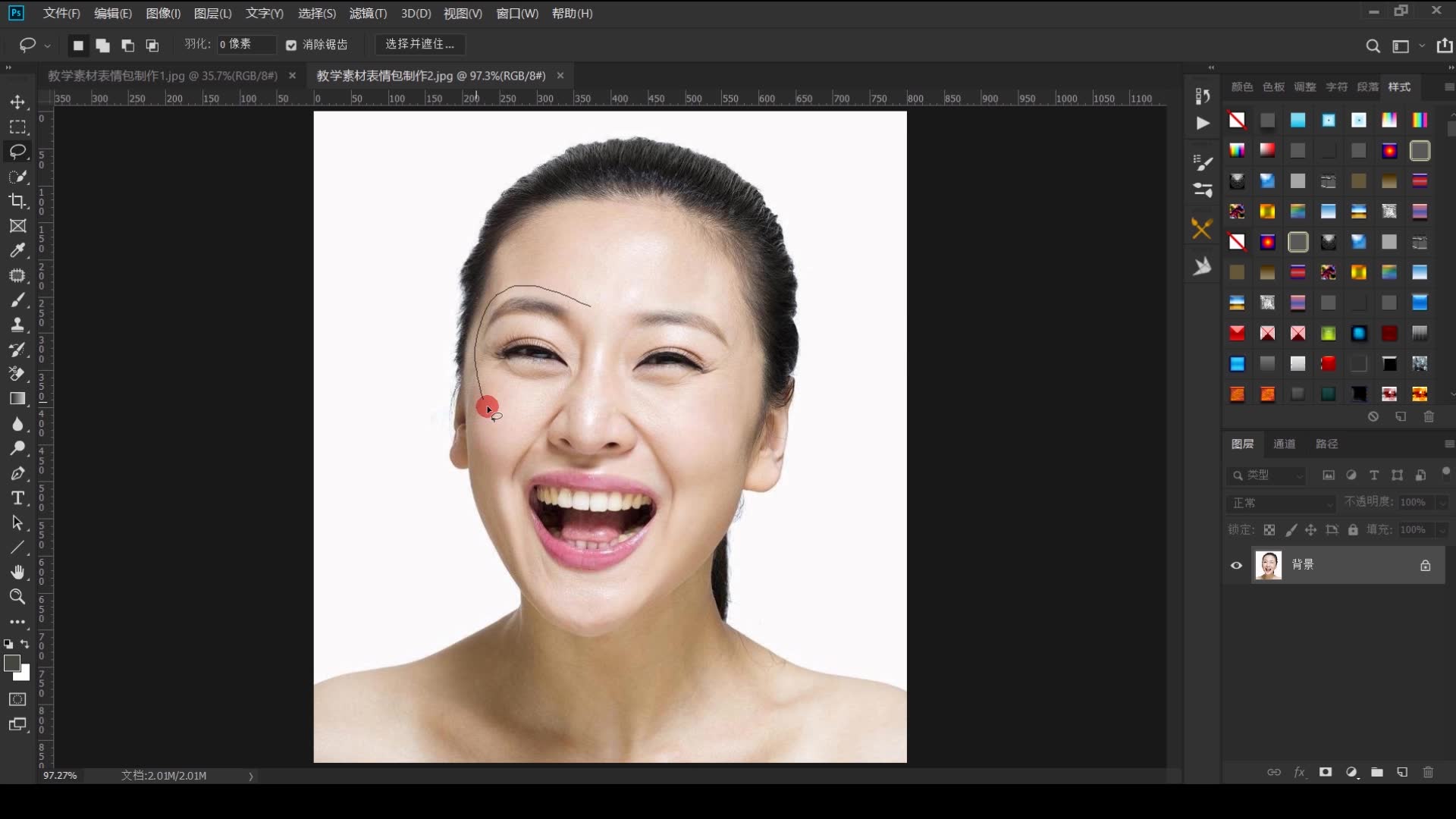Screen dimensions: 1456x819
Task: Swap foreground and background colors
Action: (x=25, y=644)
